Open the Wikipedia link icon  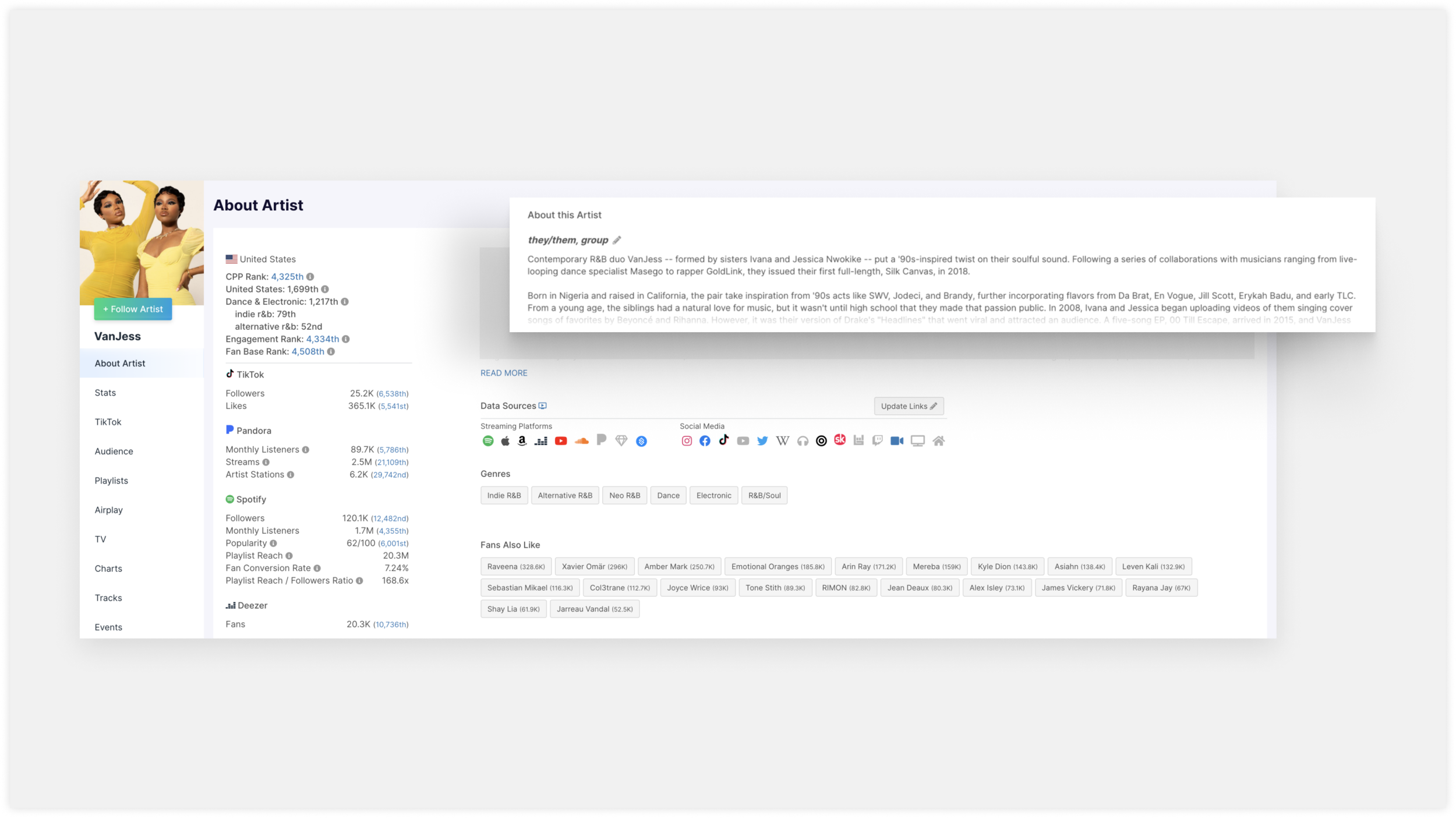tap(782, 441)
